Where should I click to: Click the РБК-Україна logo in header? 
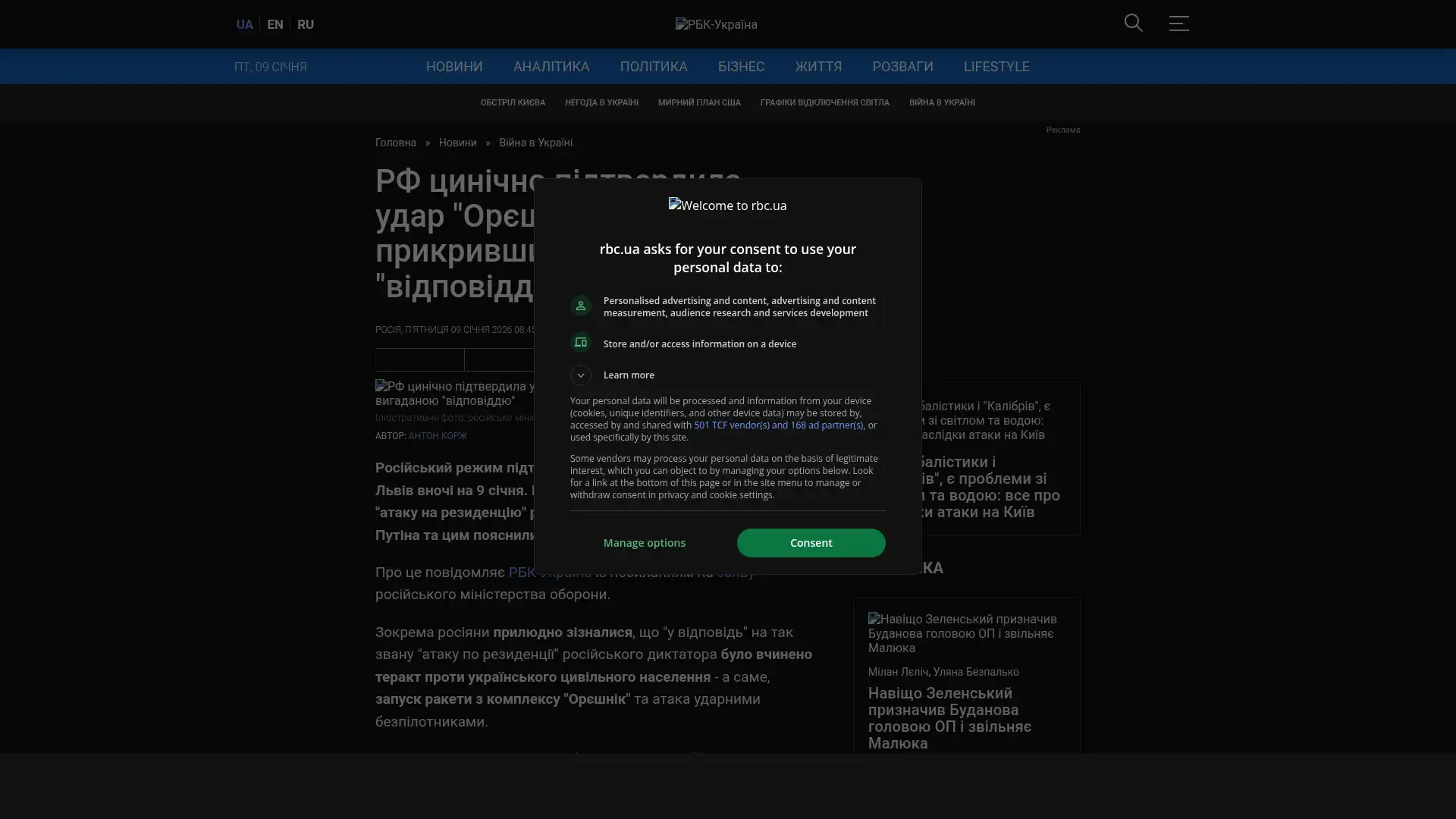click(x=716, y=24)
